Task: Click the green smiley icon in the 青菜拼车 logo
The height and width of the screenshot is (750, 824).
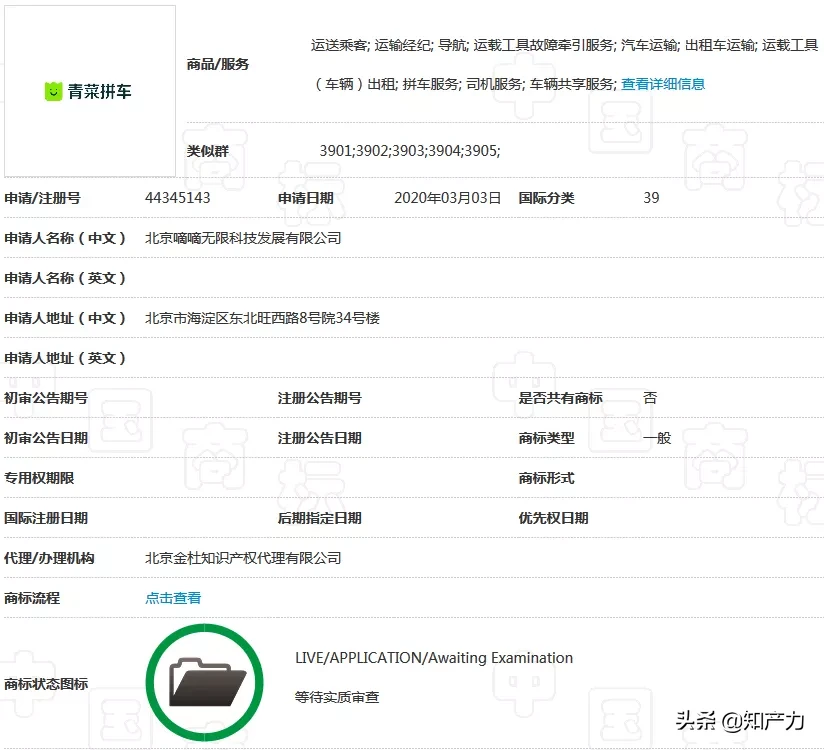Action: 53,91
